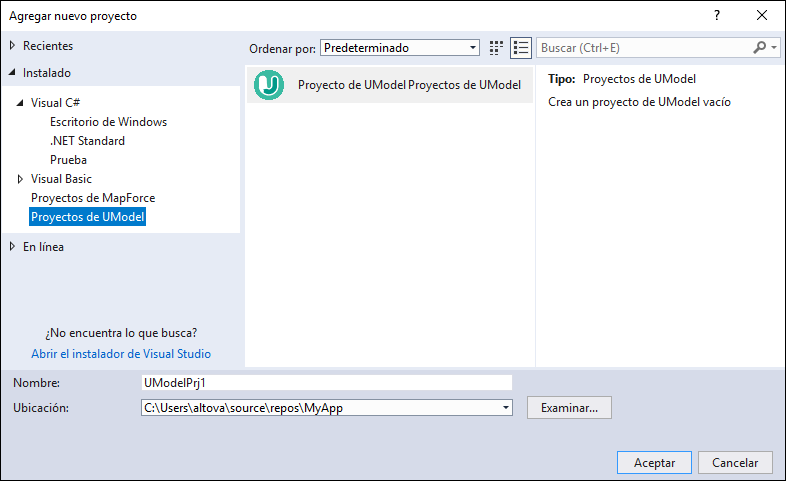786x481 pixels.
Task: Select Proyectos de UModel category
Action: [87, 217]
